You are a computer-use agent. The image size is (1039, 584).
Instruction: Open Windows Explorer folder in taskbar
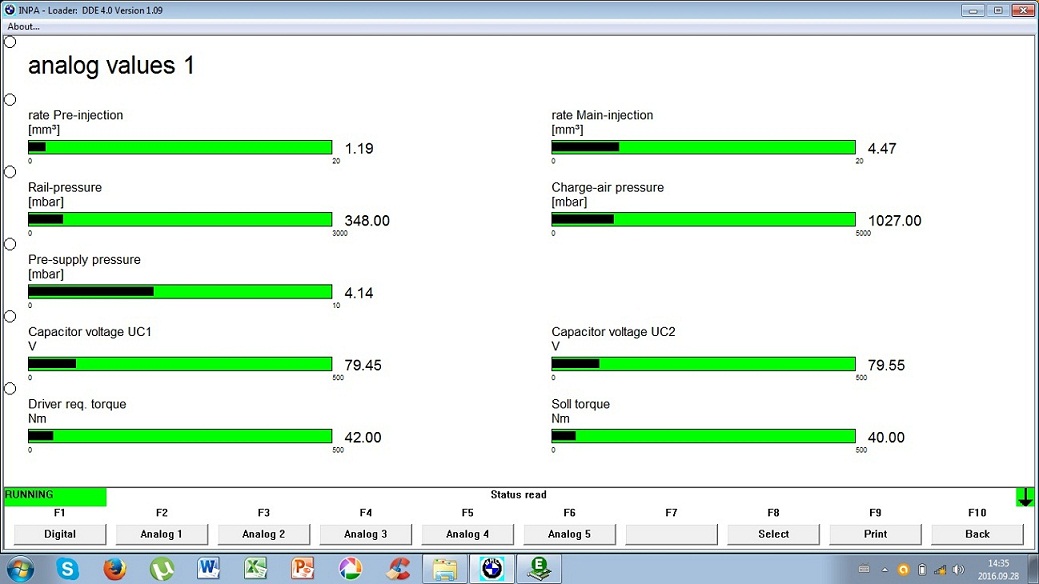[x=444, y=569]
